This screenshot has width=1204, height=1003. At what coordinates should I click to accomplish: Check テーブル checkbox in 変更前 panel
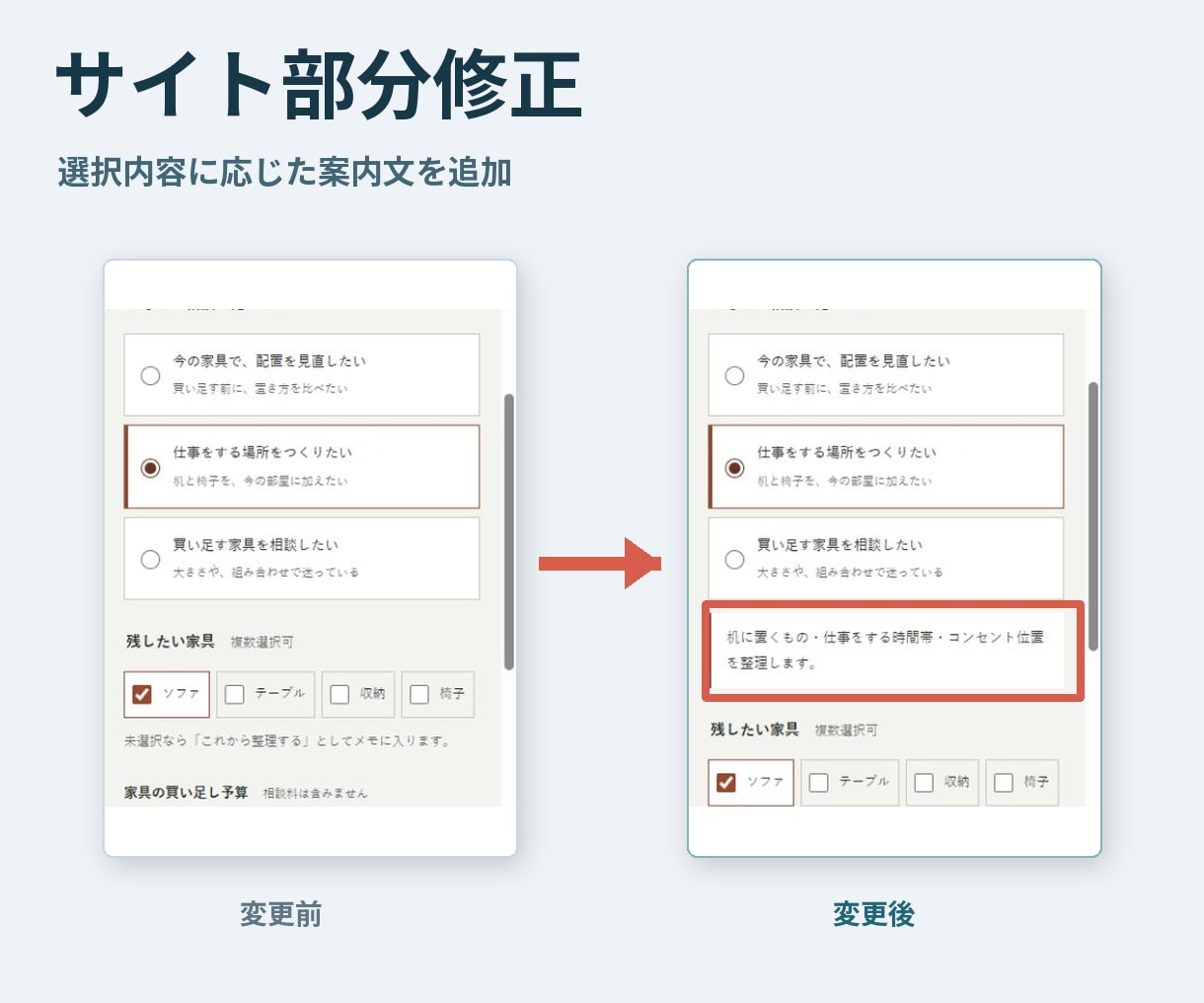click(x=235, y=694)
